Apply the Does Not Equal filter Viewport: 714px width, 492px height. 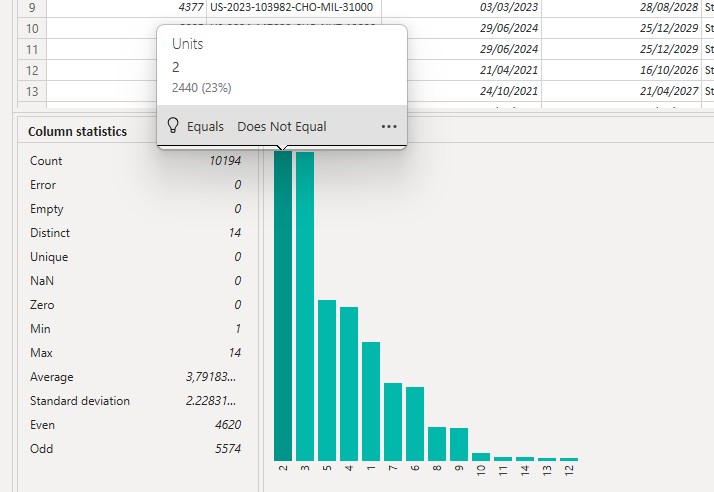(x=282, y=127)
